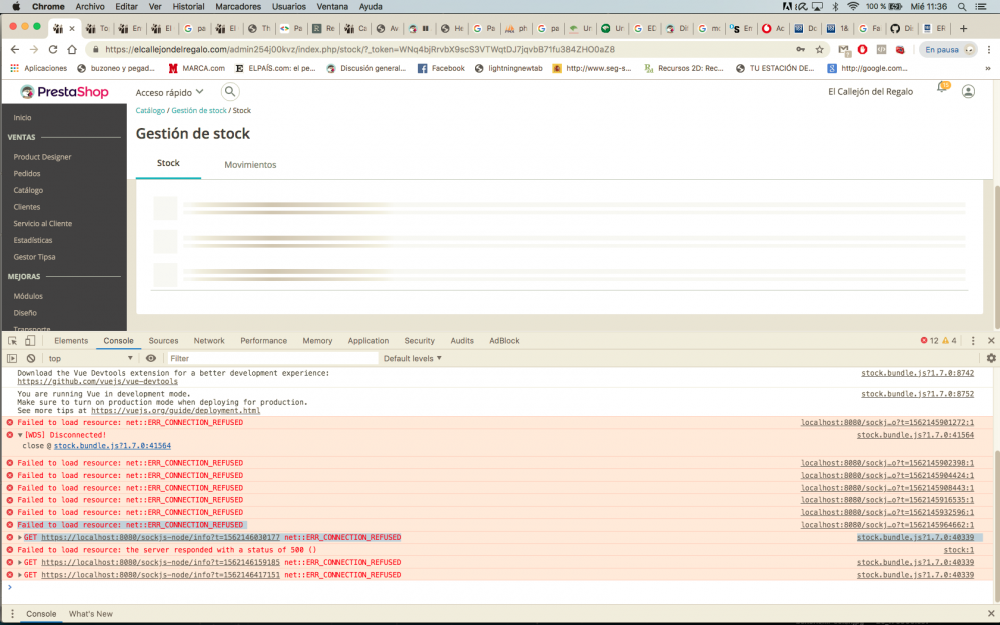Bookmark this page with the star icon
Image resolution: width=1000 pixels, height=625 pixels.
tap(820, 49)
